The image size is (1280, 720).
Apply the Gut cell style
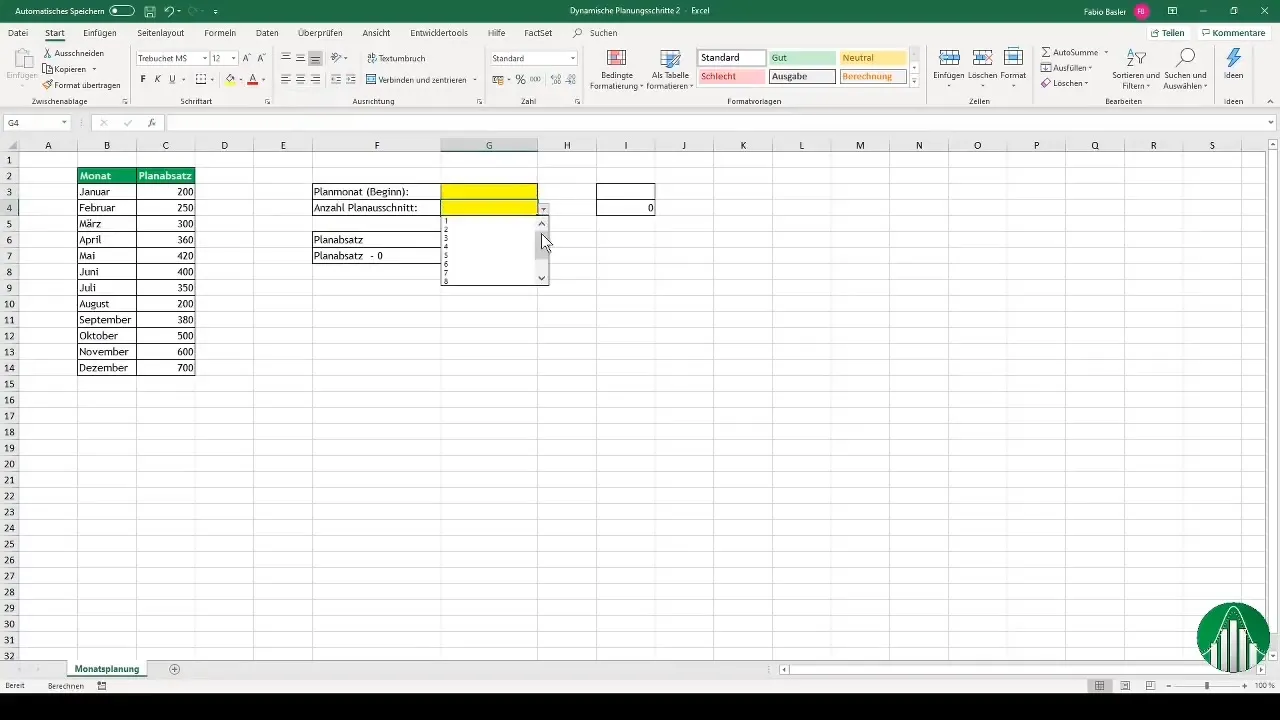pos(802,58)
